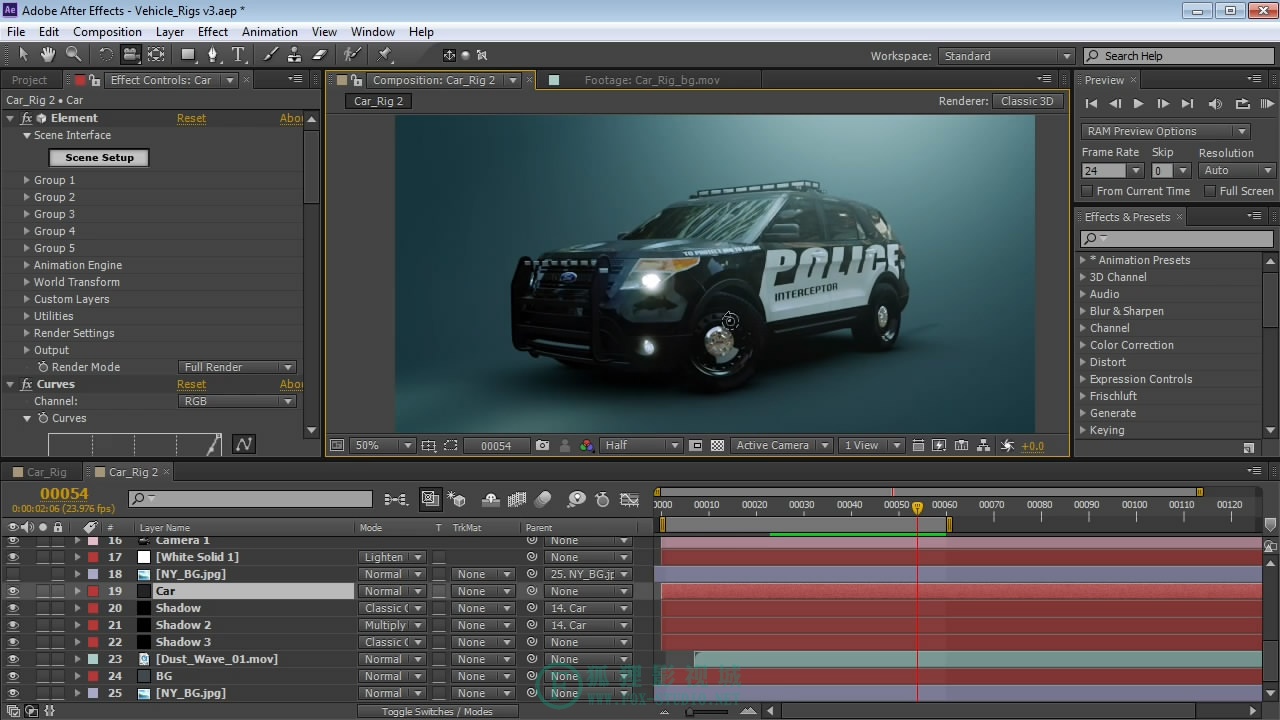
Task: Enable Frame Blending icon in the timeline
Action: click(x=517, y=499)
